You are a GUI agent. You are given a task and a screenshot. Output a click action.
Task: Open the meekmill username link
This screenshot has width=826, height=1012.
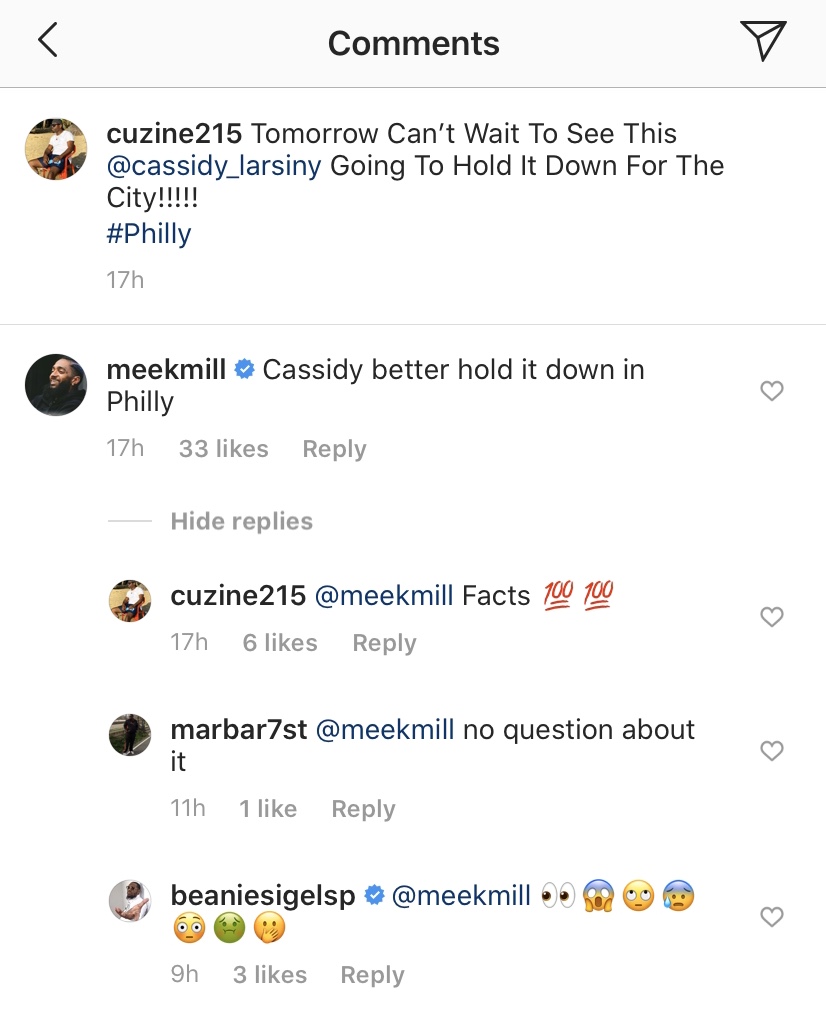coord(166,369)
